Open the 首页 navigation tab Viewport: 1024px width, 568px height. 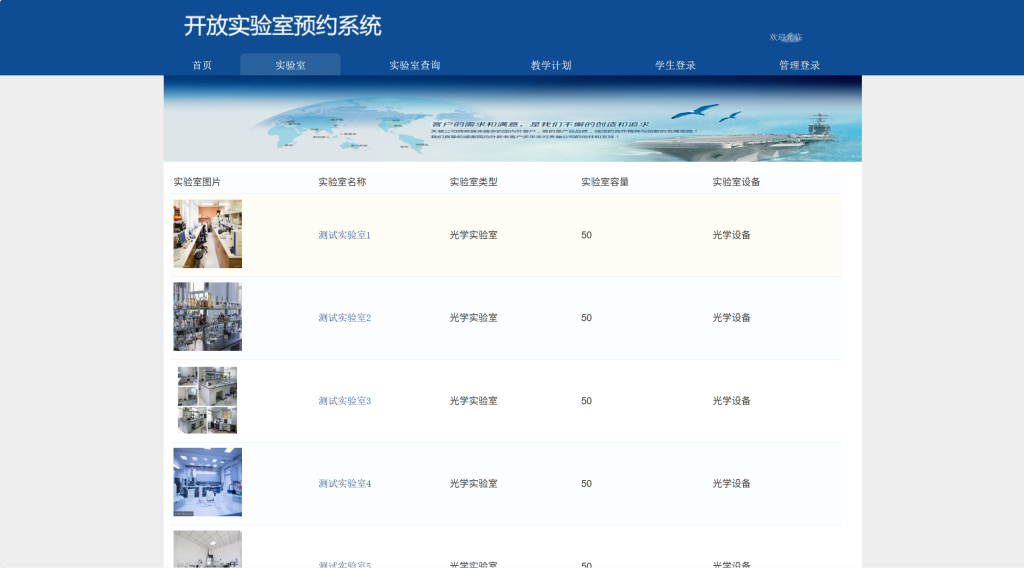pyautogui.click(x=202, y=65)
